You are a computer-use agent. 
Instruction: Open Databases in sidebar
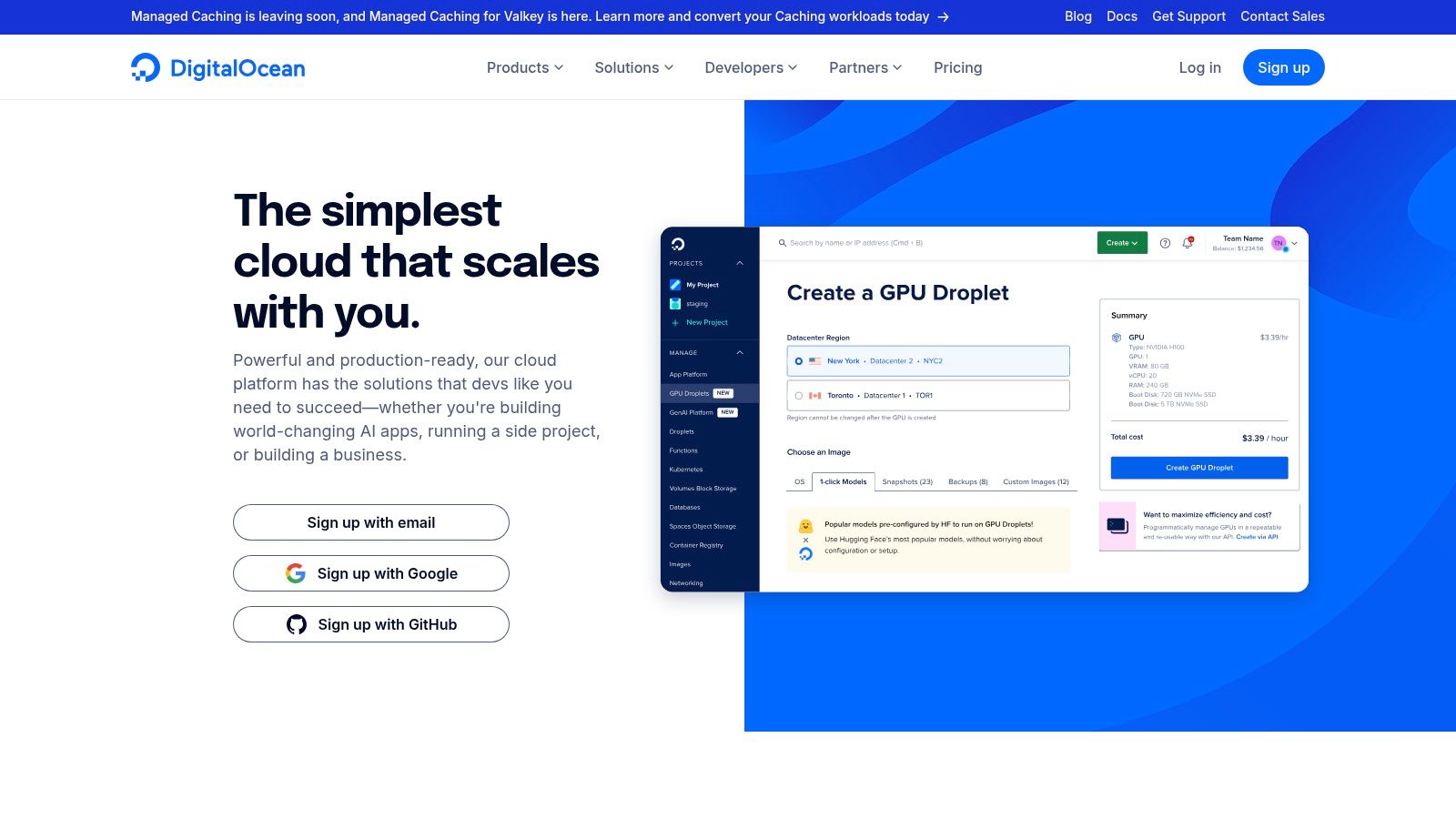(684, 508)
